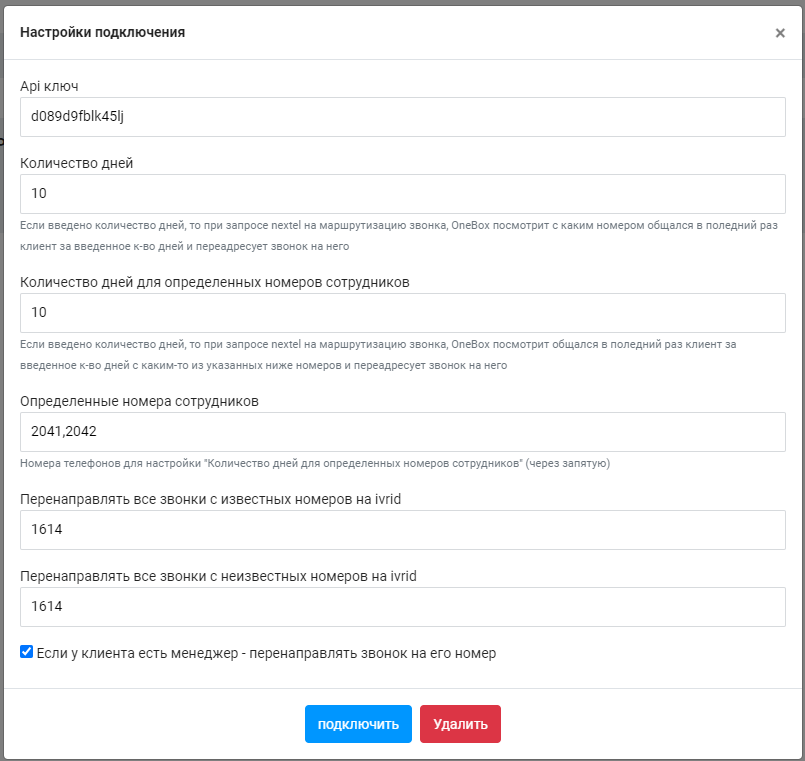The image size is (805, 761).
Task: Click the days field for specific employee numbers
Action: point(402,313)
